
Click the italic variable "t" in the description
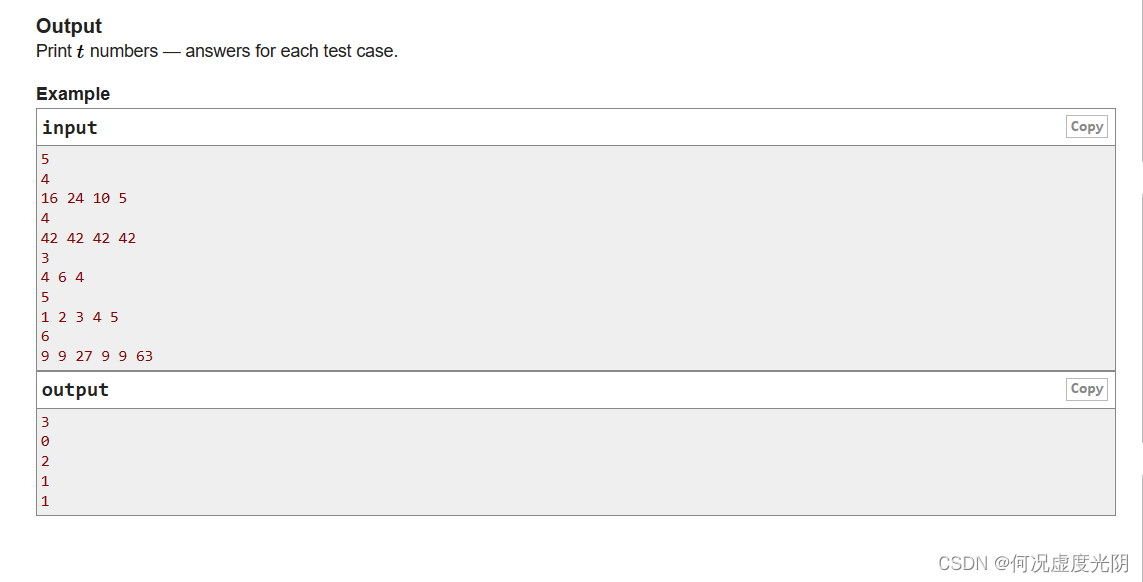[x=80, y=51]
